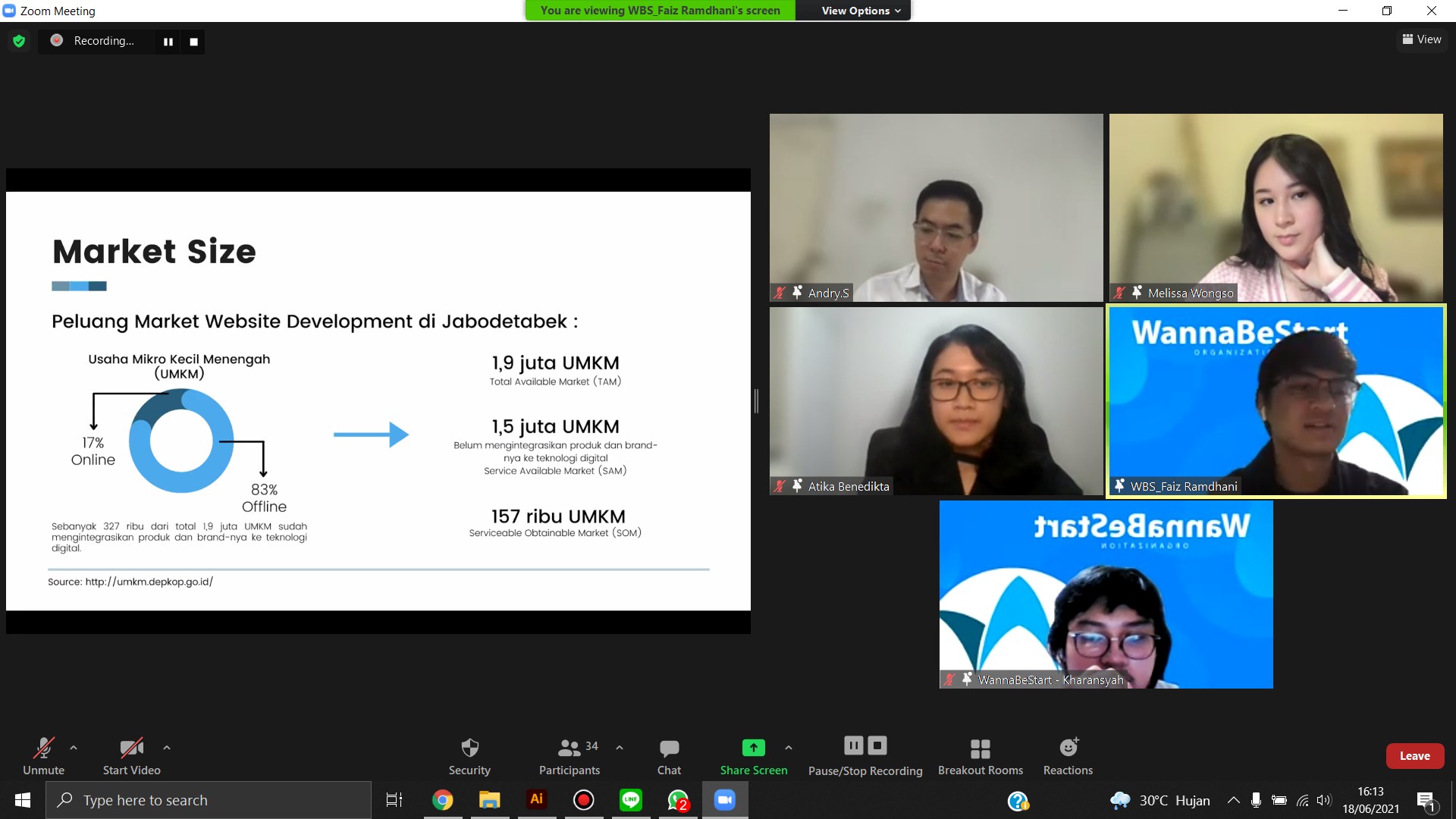Stop the recording with the square button

coord(194,42)
